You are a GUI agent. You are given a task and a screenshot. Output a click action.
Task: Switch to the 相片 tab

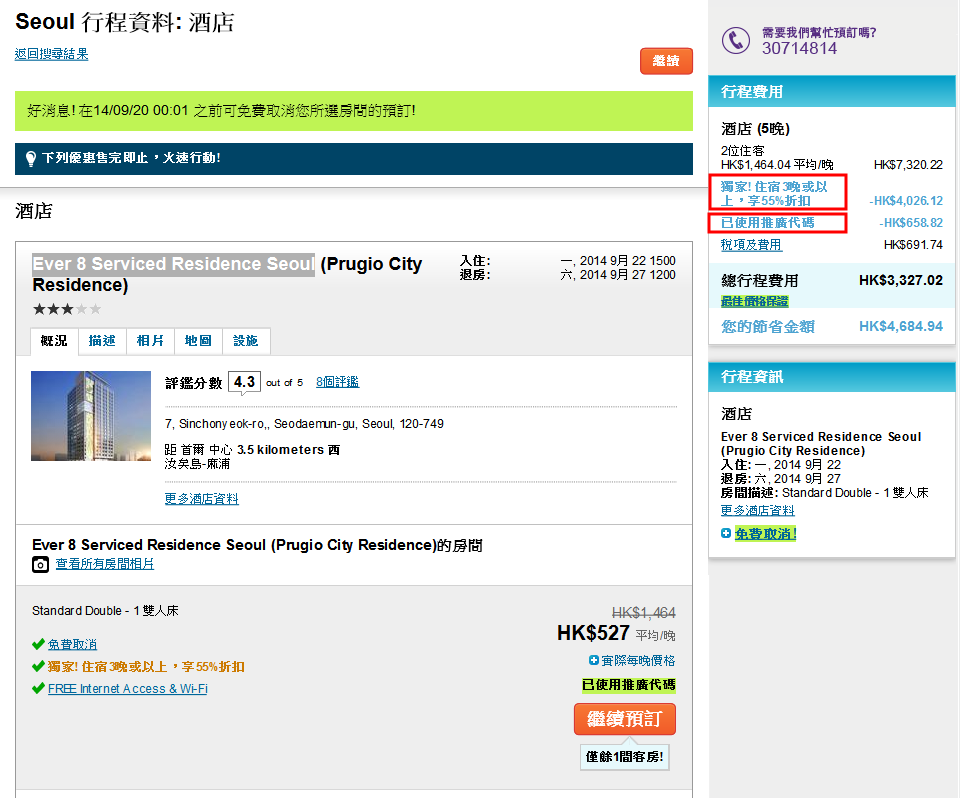[150, 341]
